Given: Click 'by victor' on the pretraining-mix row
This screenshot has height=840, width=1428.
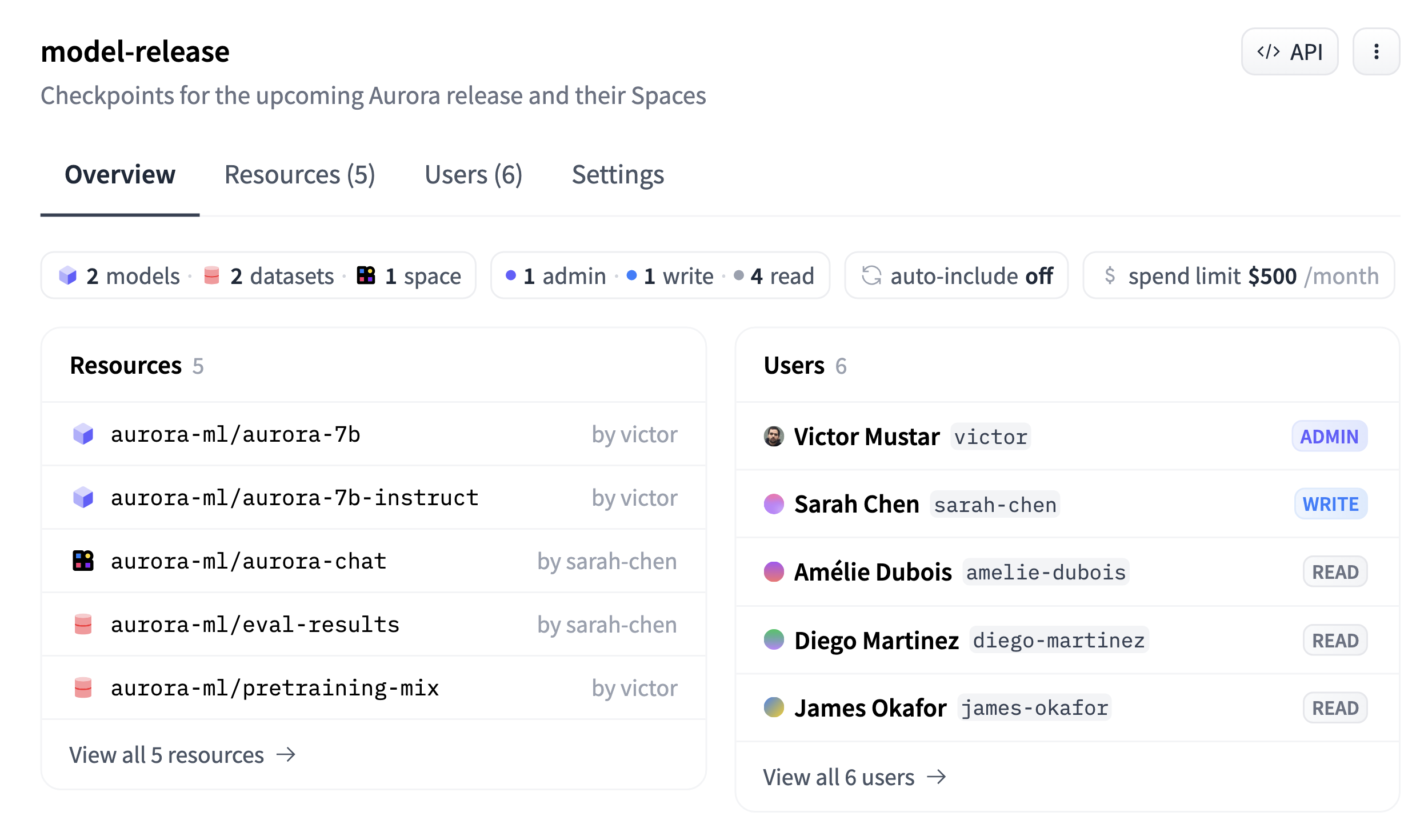Looking at the screenshot, I should pos(634,689).
